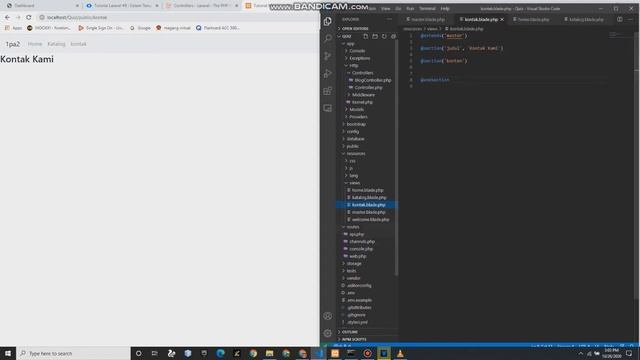Open the Help menu in VS Code
The height and width of the screenshot is (360, 640).
point(445,9)
